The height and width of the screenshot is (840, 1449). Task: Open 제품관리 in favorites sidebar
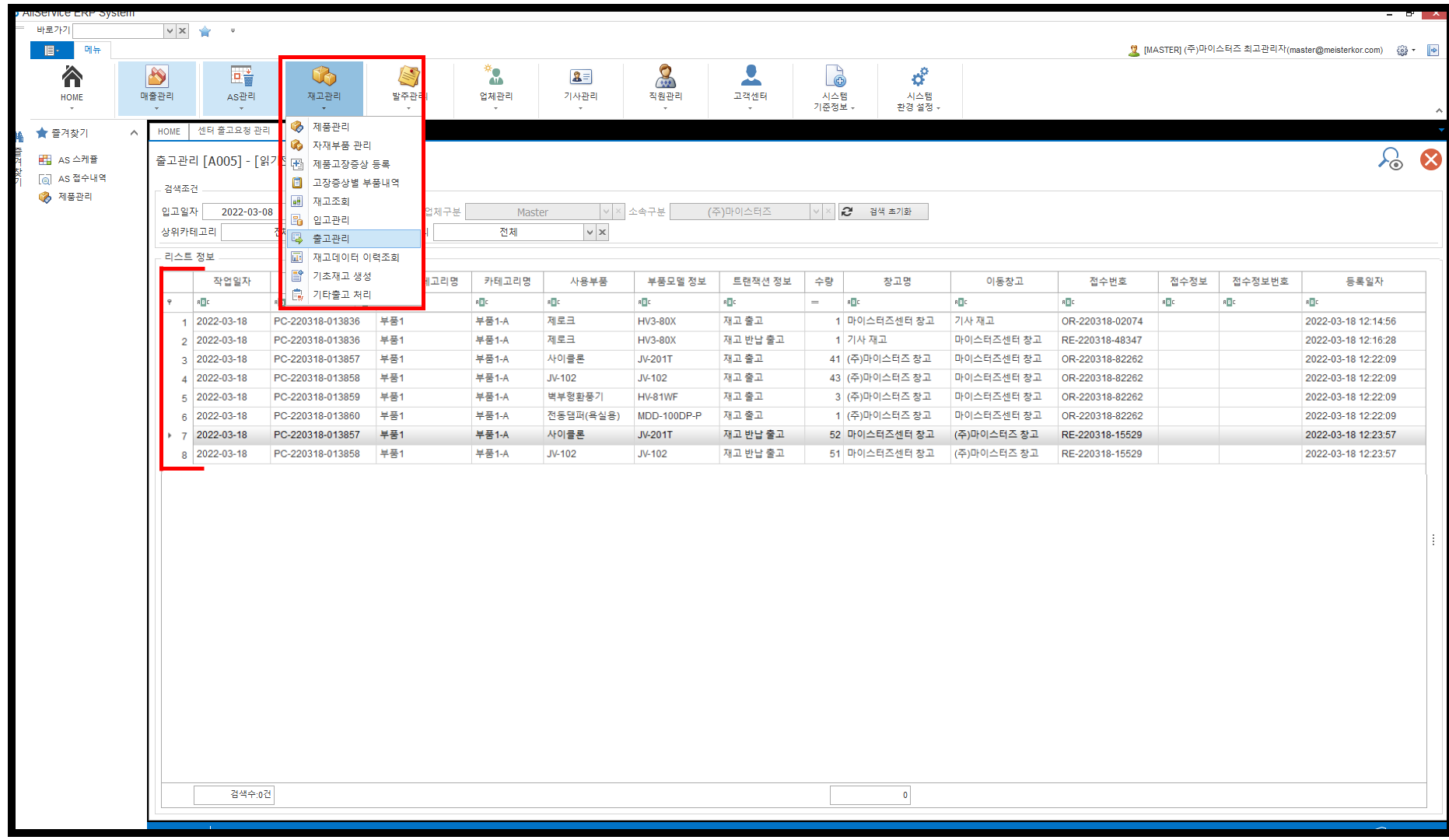(x=75, y=197)
